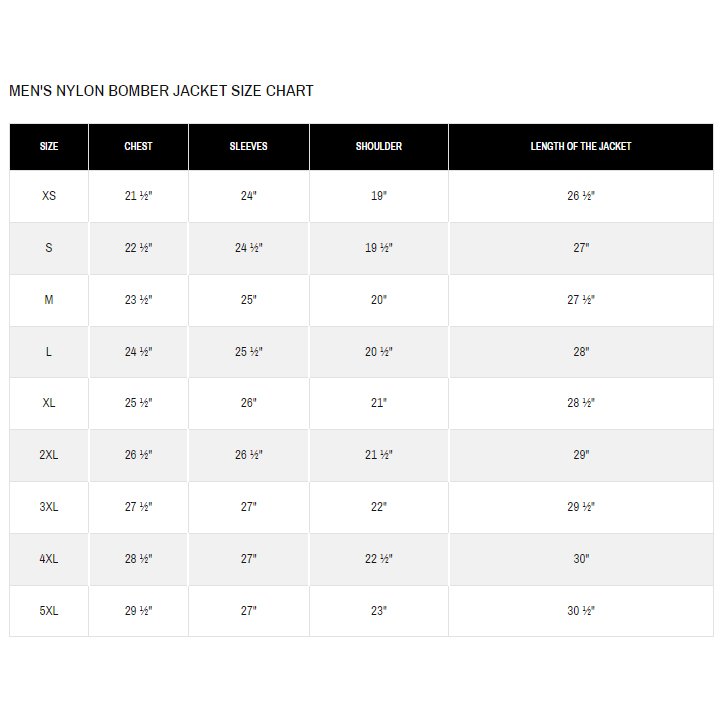Image resolution: width=721 pixels, height=721 pixels.
Task: Select the S size row label
Action: [x=49, y=248]
